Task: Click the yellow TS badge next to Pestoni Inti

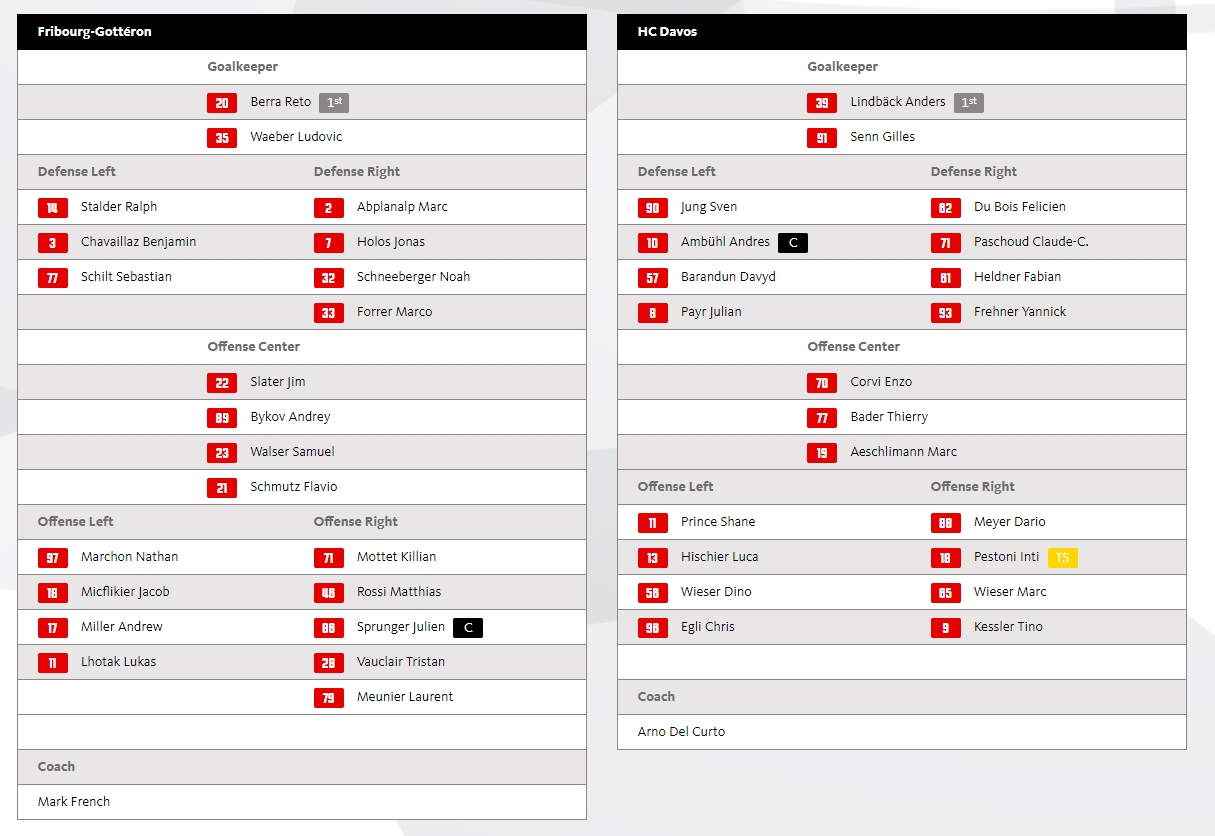Action: click(x=1062, y=557)
